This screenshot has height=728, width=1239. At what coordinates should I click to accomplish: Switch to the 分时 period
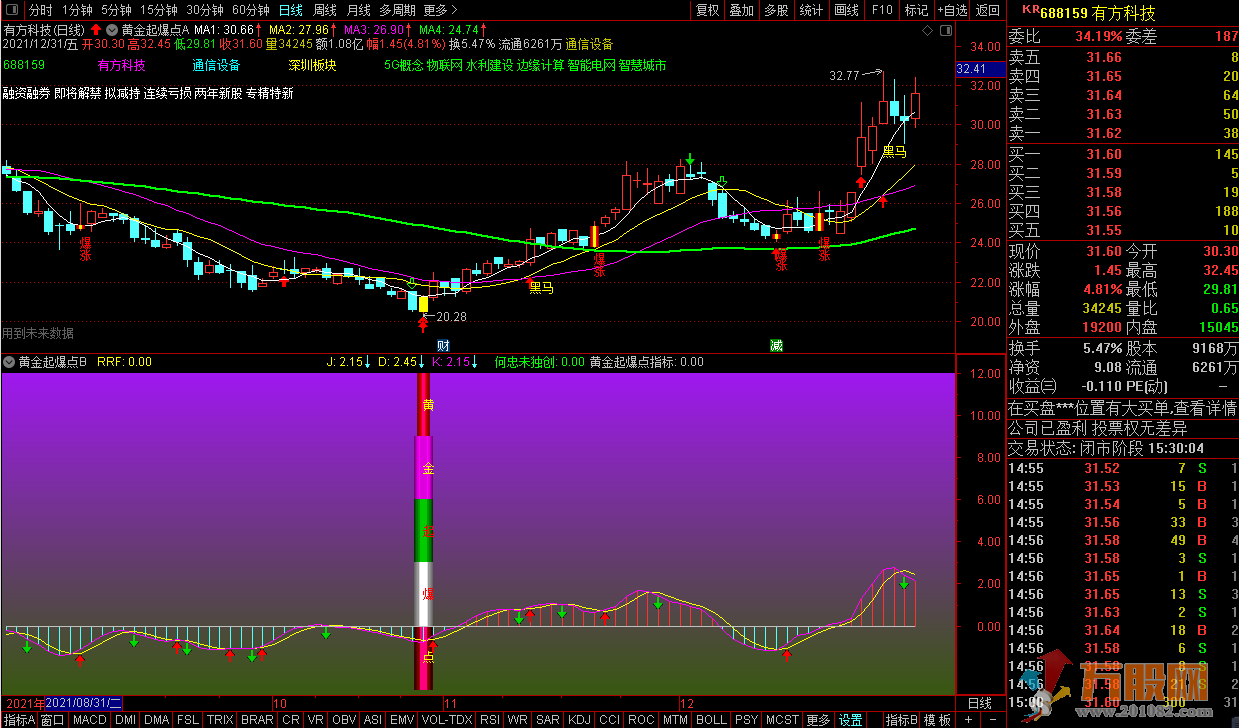40,10
